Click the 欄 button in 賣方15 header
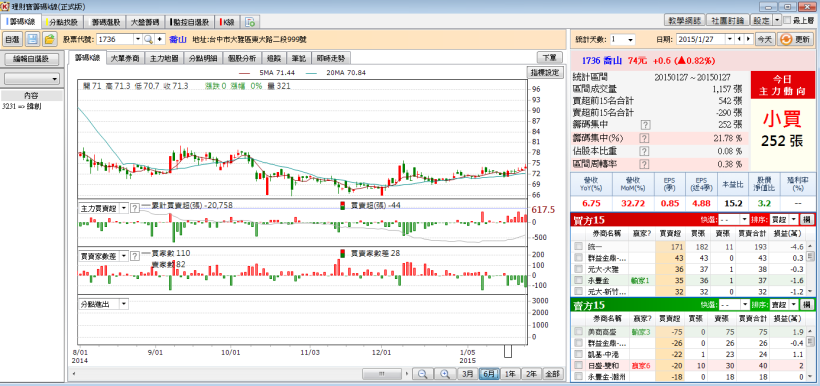This screenshot has width=820, height=386. (x=806, y=304)
